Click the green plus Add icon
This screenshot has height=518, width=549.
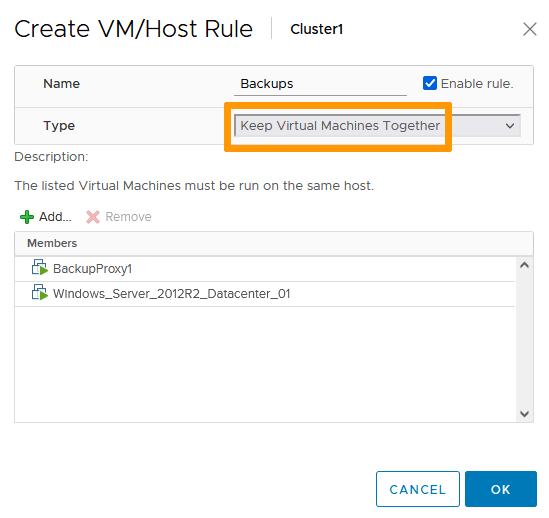click(x=27, y=217)
